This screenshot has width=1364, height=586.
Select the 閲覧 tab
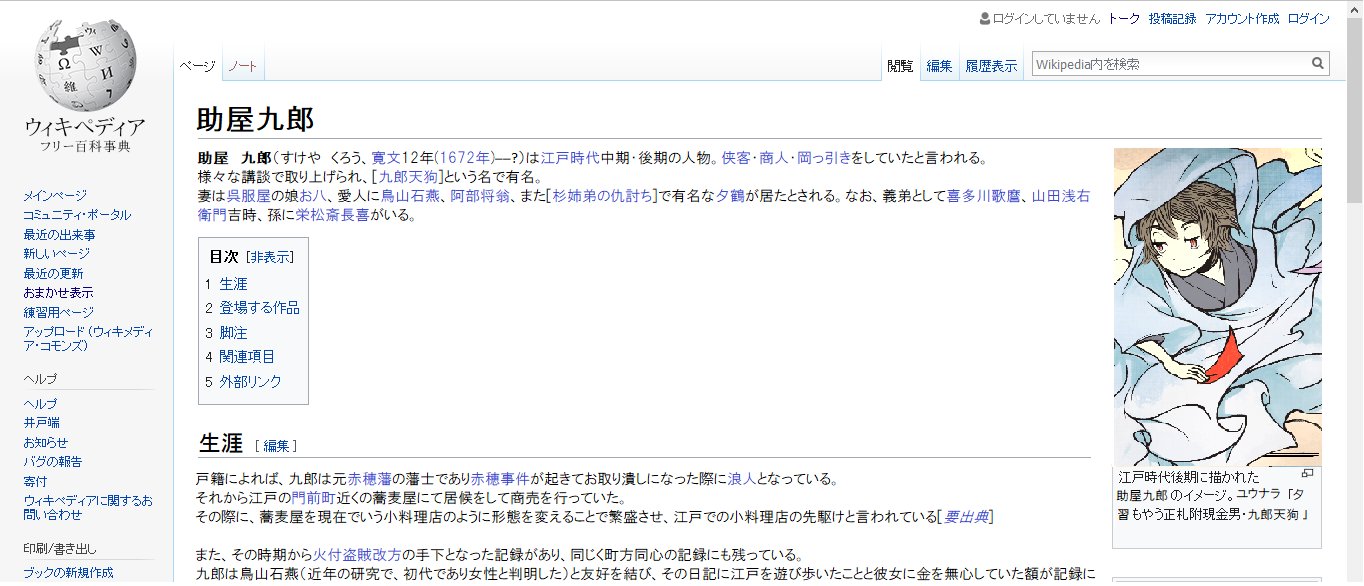click(900, 66)
